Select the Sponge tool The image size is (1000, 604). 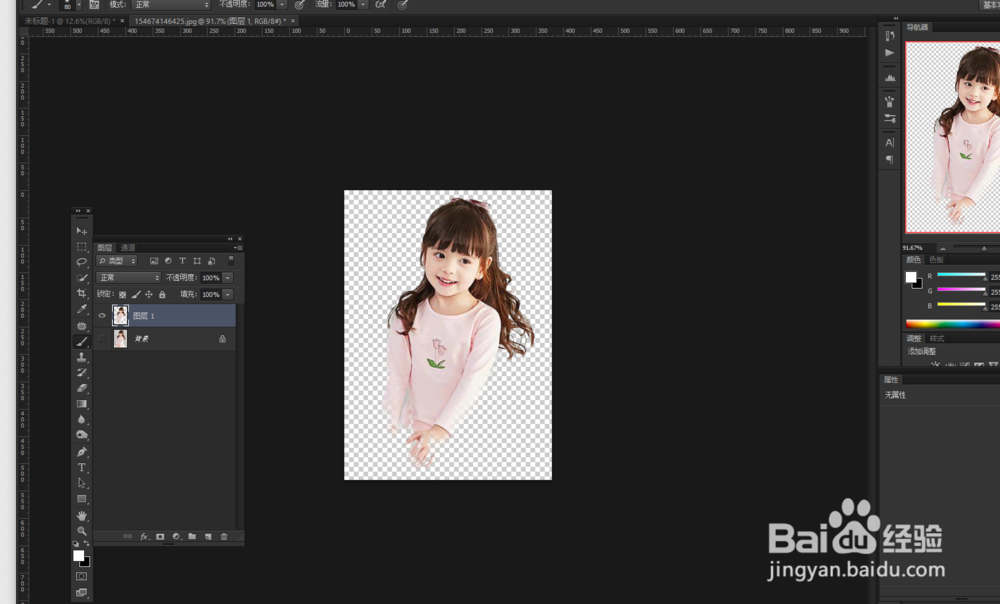(x=82, y=435)
